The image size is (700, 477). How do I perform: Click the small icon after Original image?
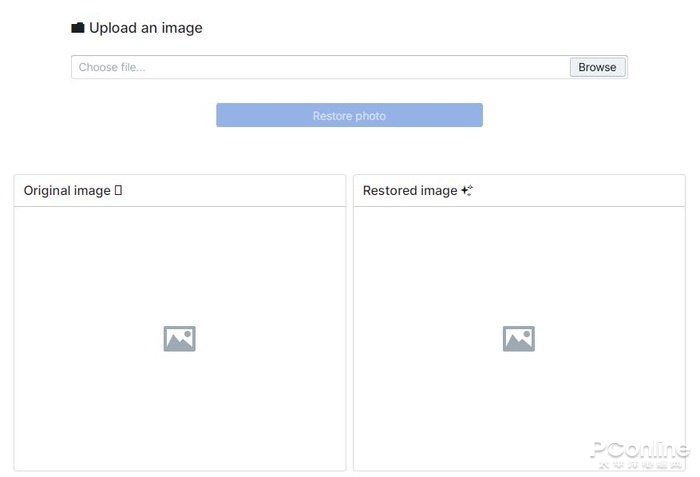[x=118, y=190]
